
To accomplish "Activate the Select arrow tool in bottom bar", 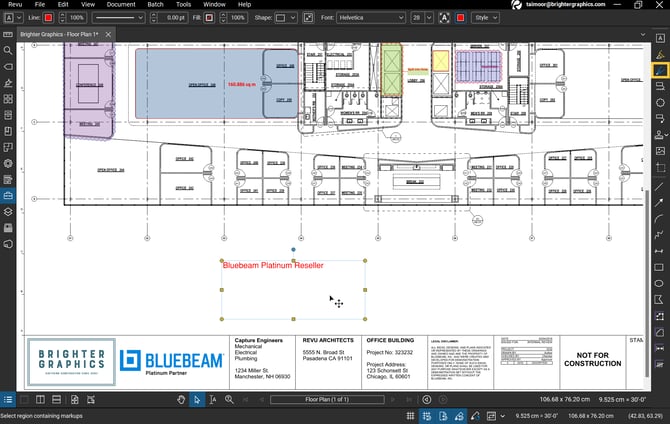I will coord(197,400).
